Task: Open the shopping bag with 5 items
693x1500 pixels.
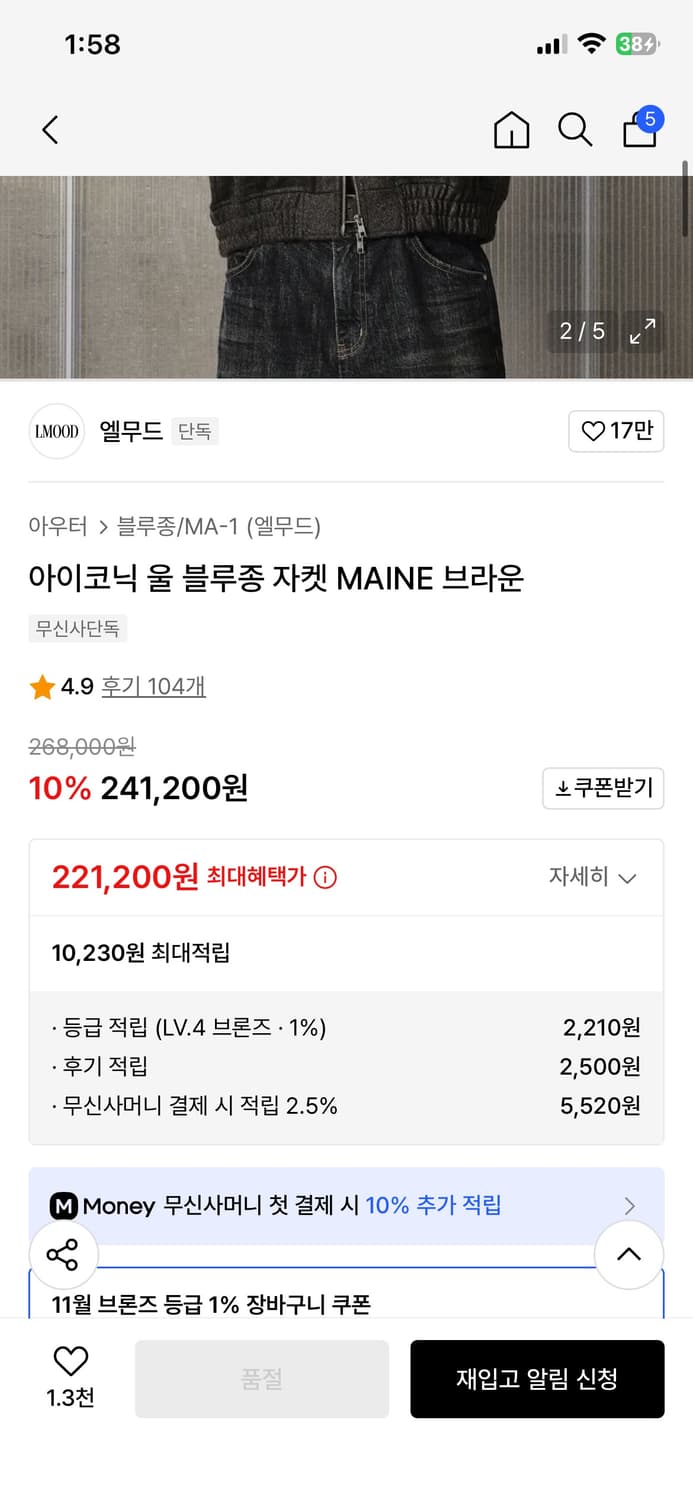Action: click(x=639, y=130)
